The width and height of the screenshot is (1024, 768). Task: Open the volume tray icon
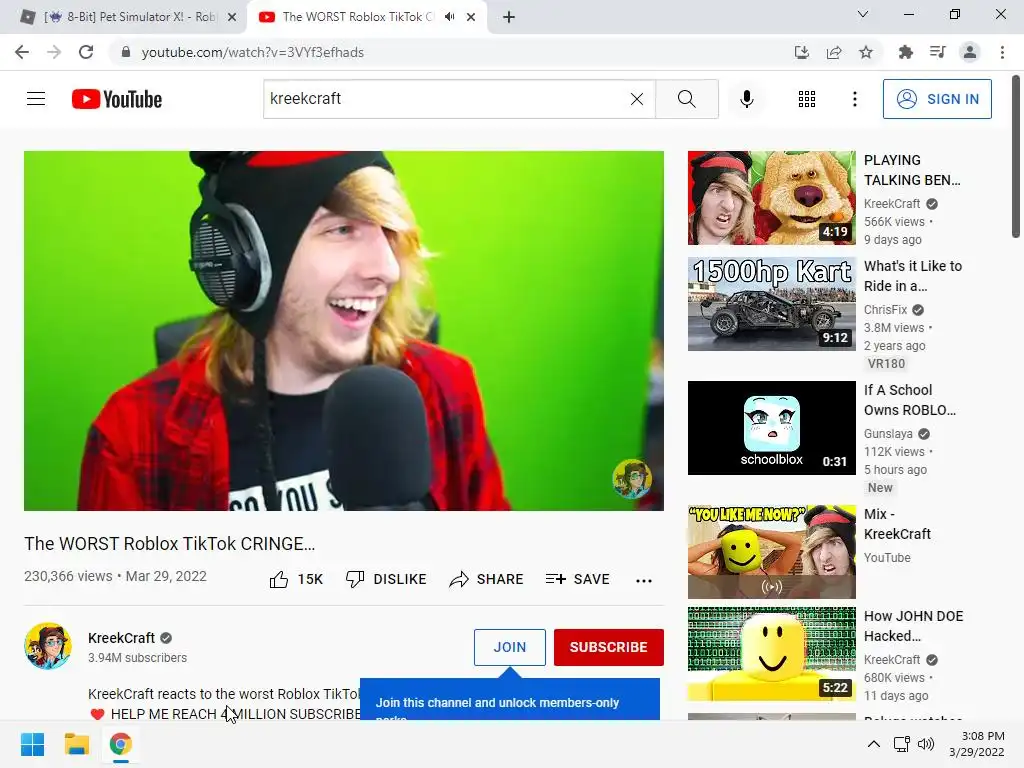pyautogui.click(x=926, y=744)
